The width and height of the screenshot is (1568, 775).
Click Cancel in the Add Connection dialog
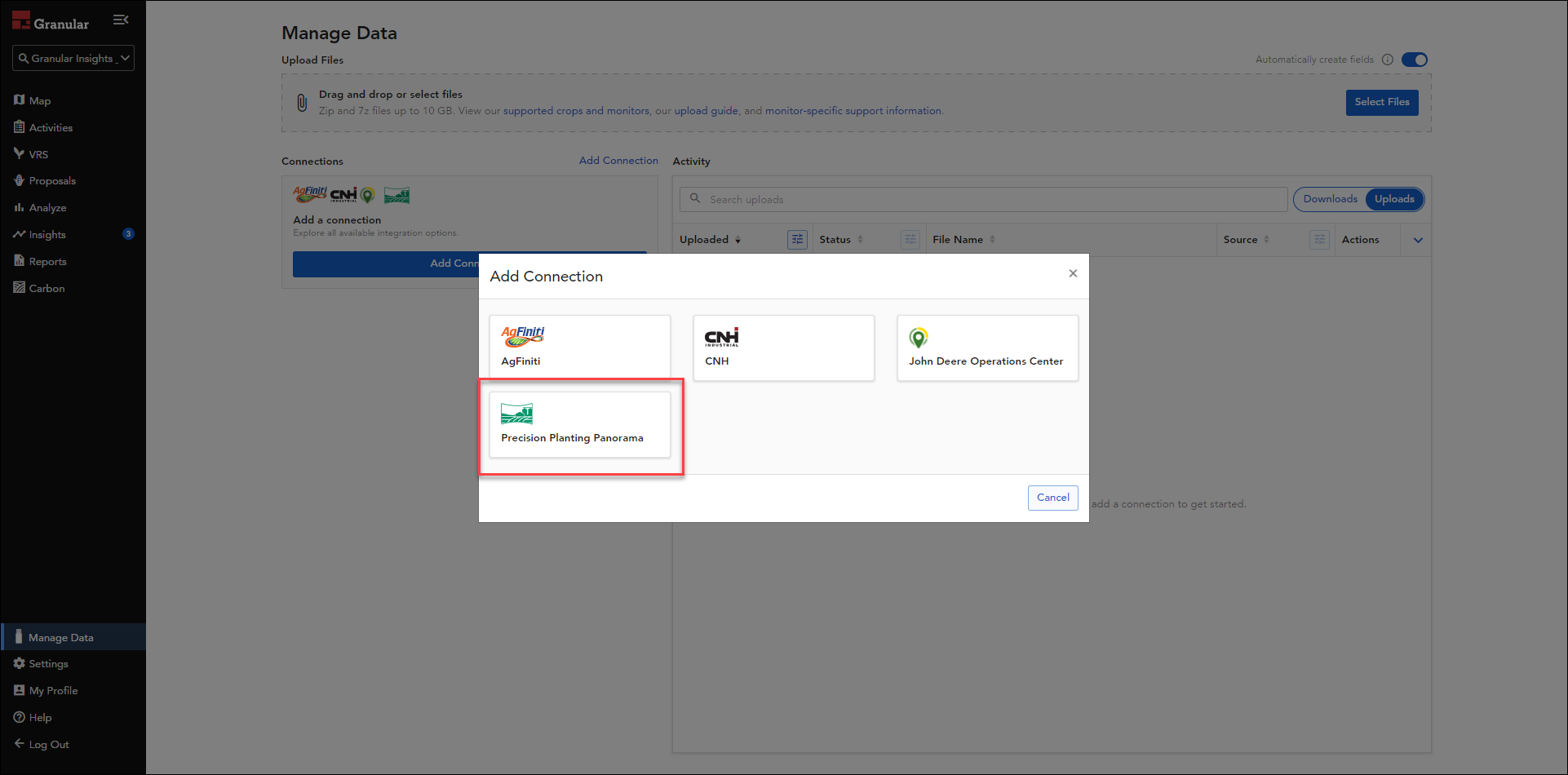tap(1052, 498)
